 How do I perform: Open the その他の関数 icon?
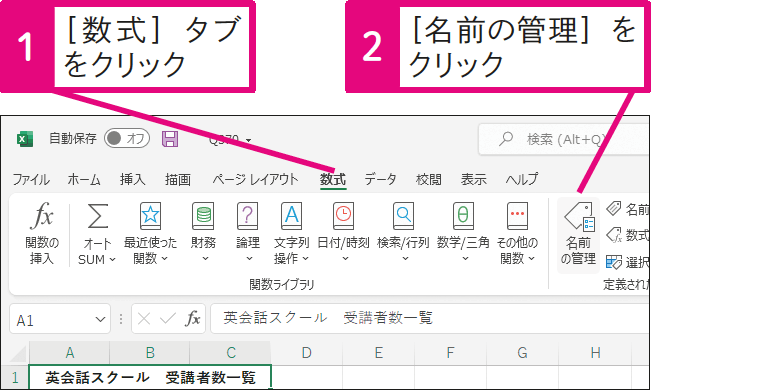pyautogui.click(x=517, y=216)
